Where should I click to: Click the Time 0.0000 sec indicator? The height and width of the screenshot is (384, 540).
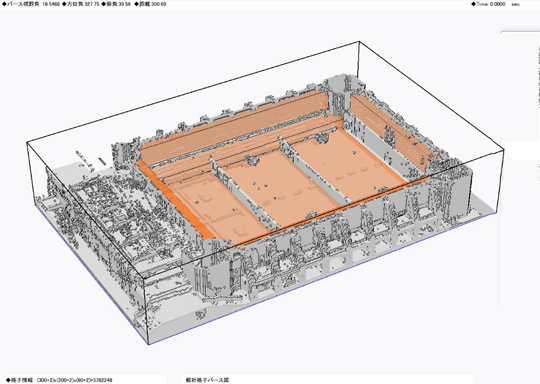coord(496,4)
